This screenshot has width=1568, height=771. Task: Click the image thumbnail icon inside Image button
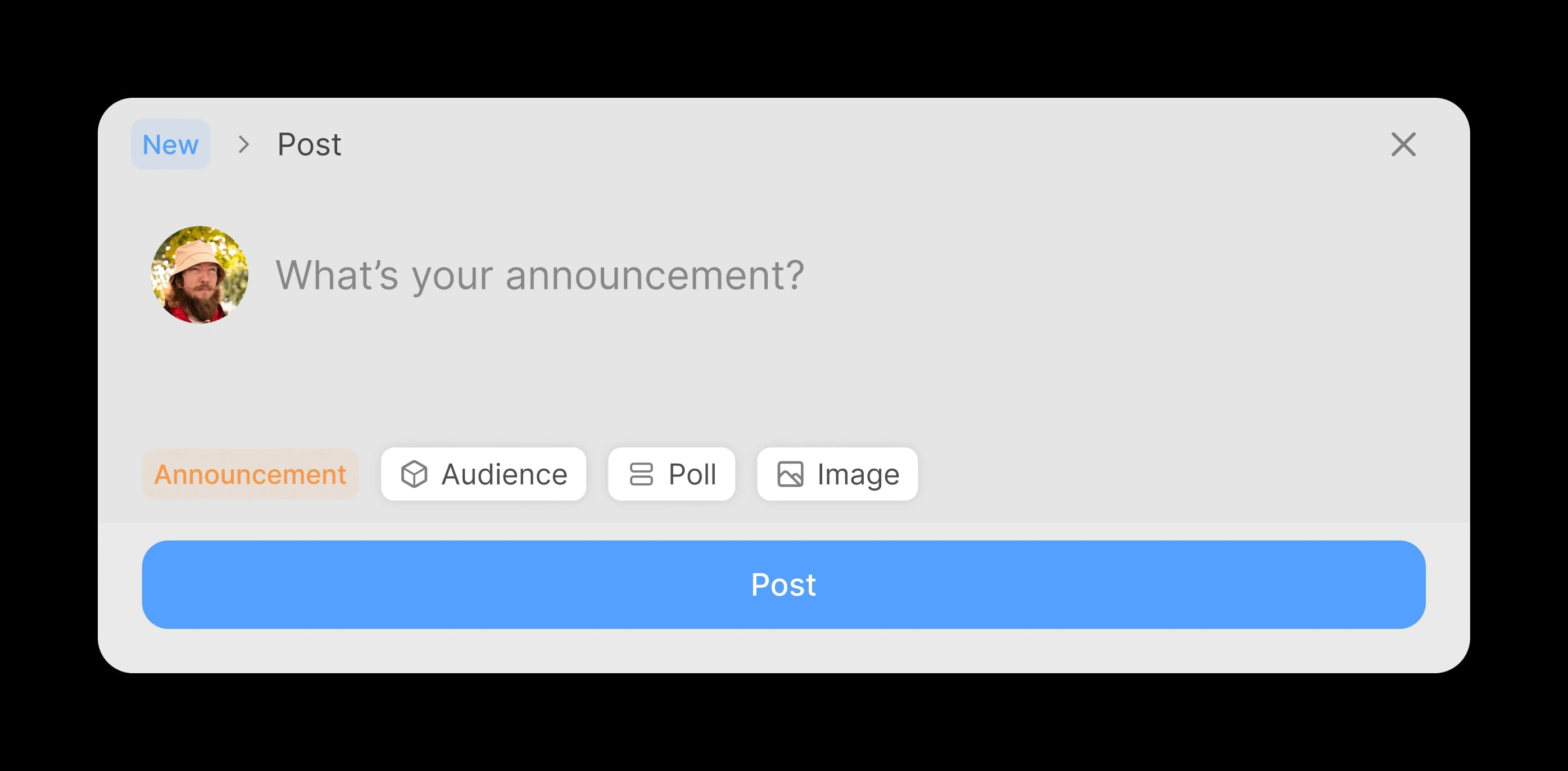790,474
